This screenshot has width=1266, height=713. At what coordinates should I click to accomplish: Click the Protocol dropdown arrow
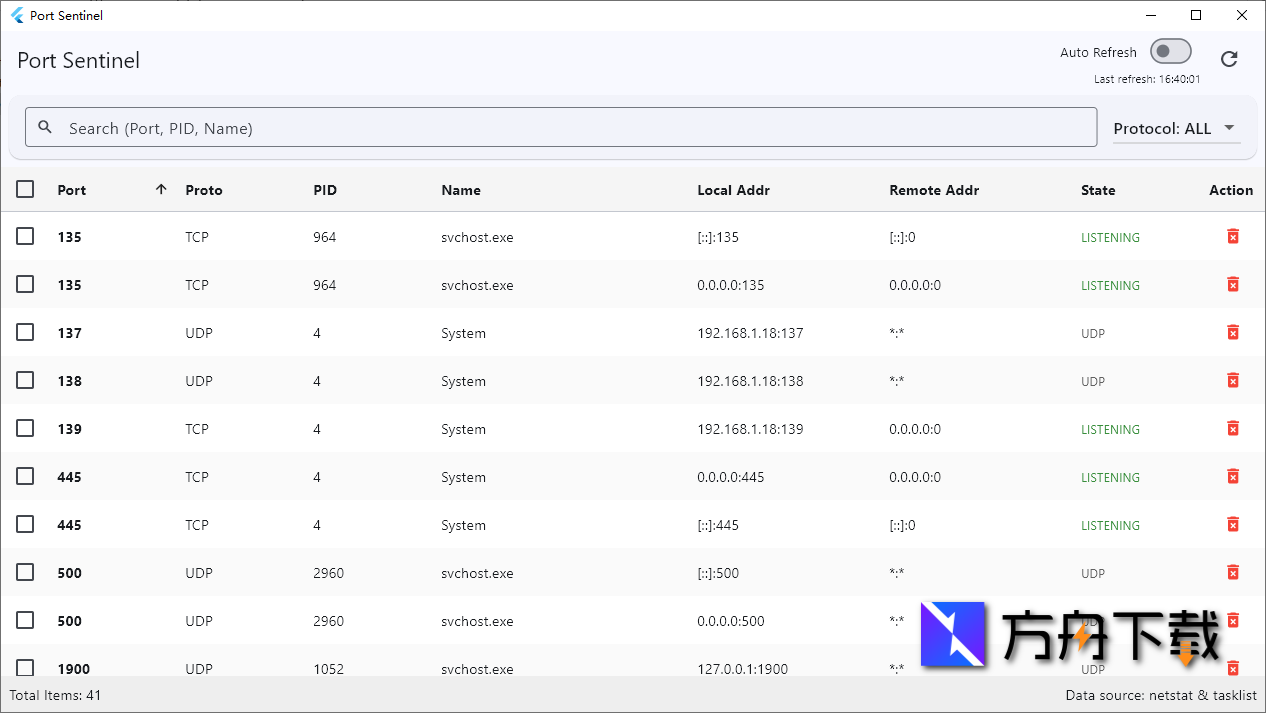pos(1229,128)
